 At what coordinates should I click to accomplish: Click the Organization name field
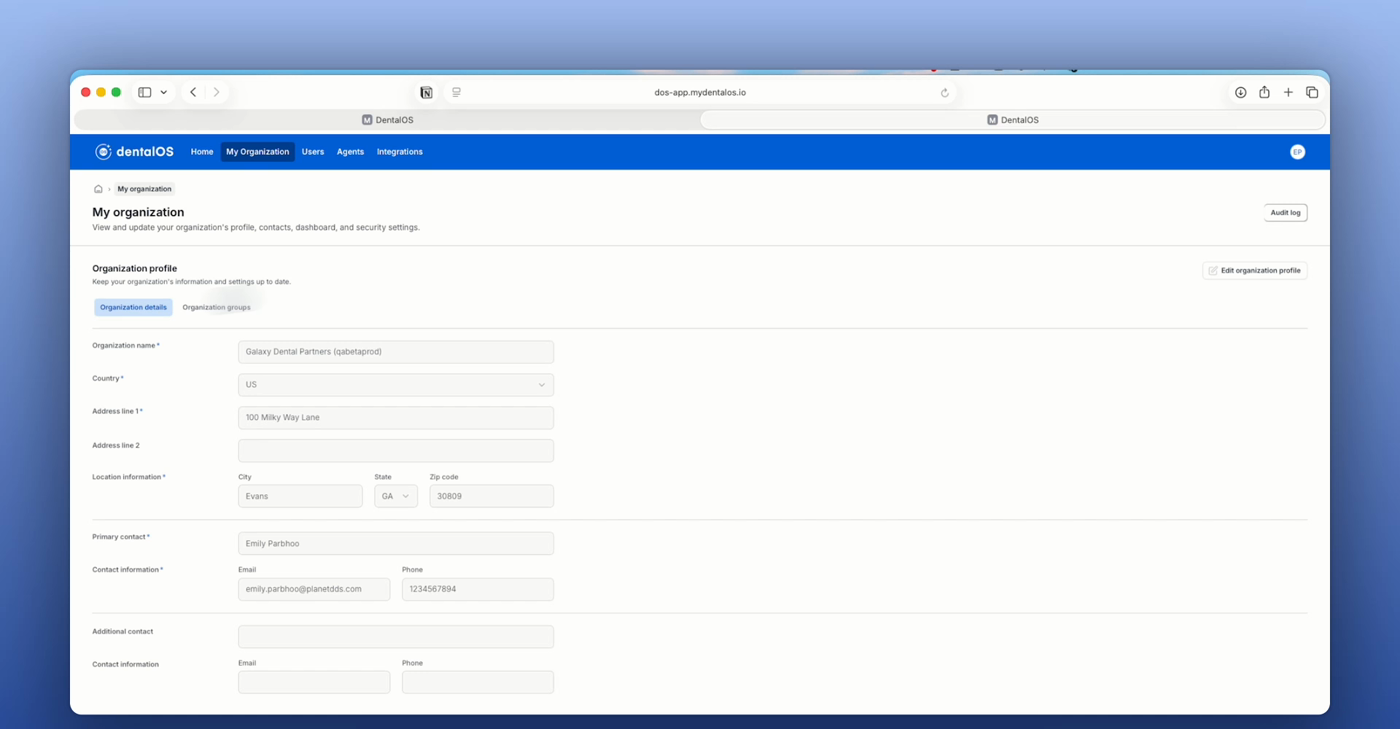[x=396, y=352]
